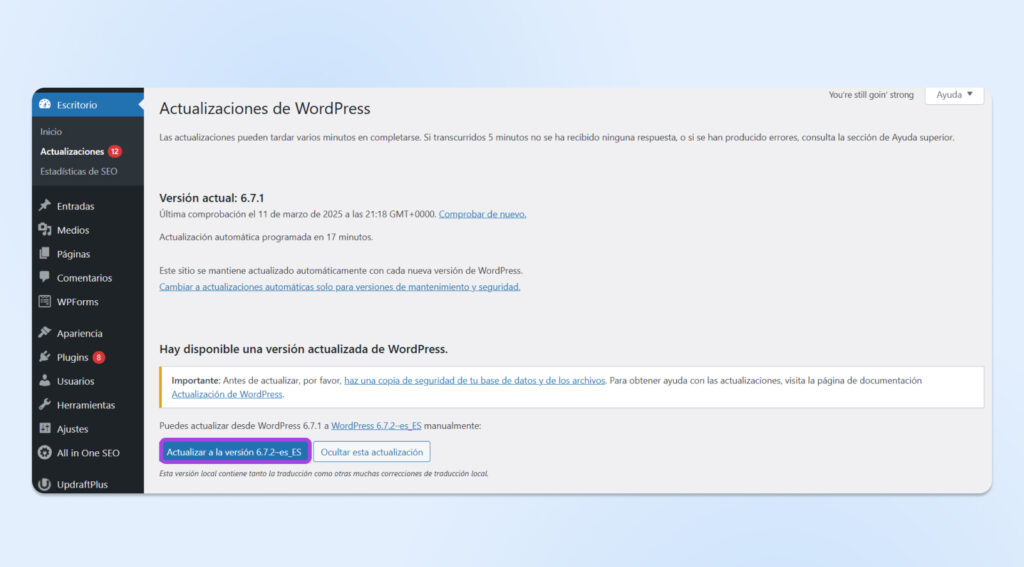Click the Medios media icon
The width and height of the screenshot is (1024, 567).
click(44, 229)
